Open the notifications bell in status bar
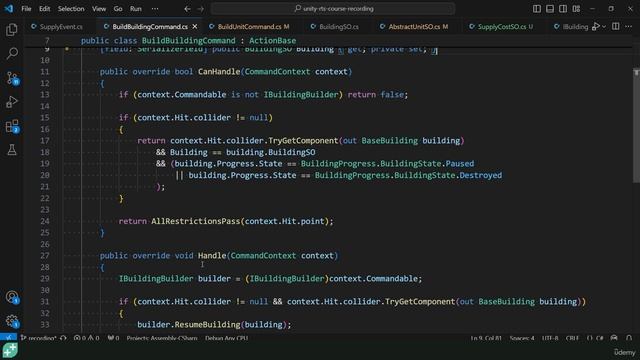Image resolution: width=640 pixels, height=360 pixels. tap(629, 338)
